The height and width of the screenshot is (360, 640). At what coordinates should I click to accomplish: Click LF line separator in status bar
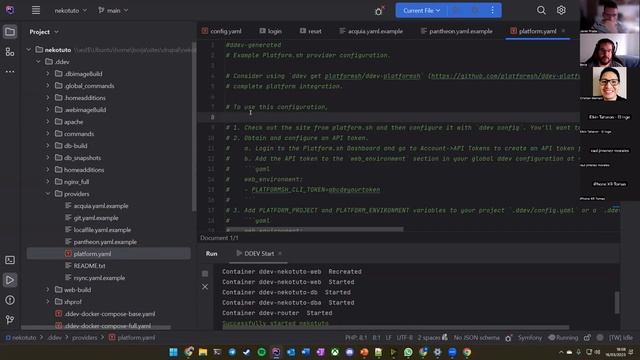click(388, 338)
